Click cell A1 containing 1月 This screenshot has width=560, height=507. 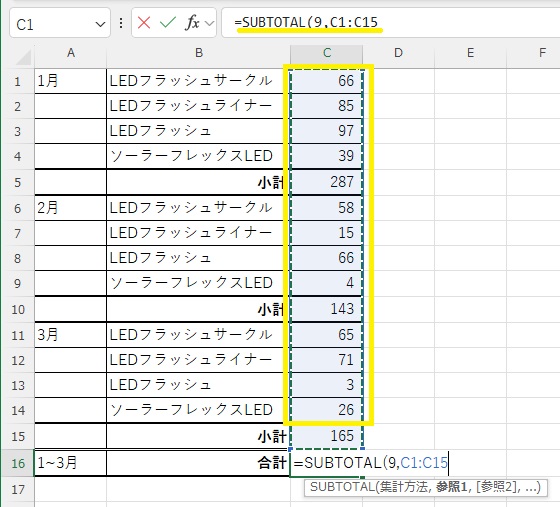(70, 81)
